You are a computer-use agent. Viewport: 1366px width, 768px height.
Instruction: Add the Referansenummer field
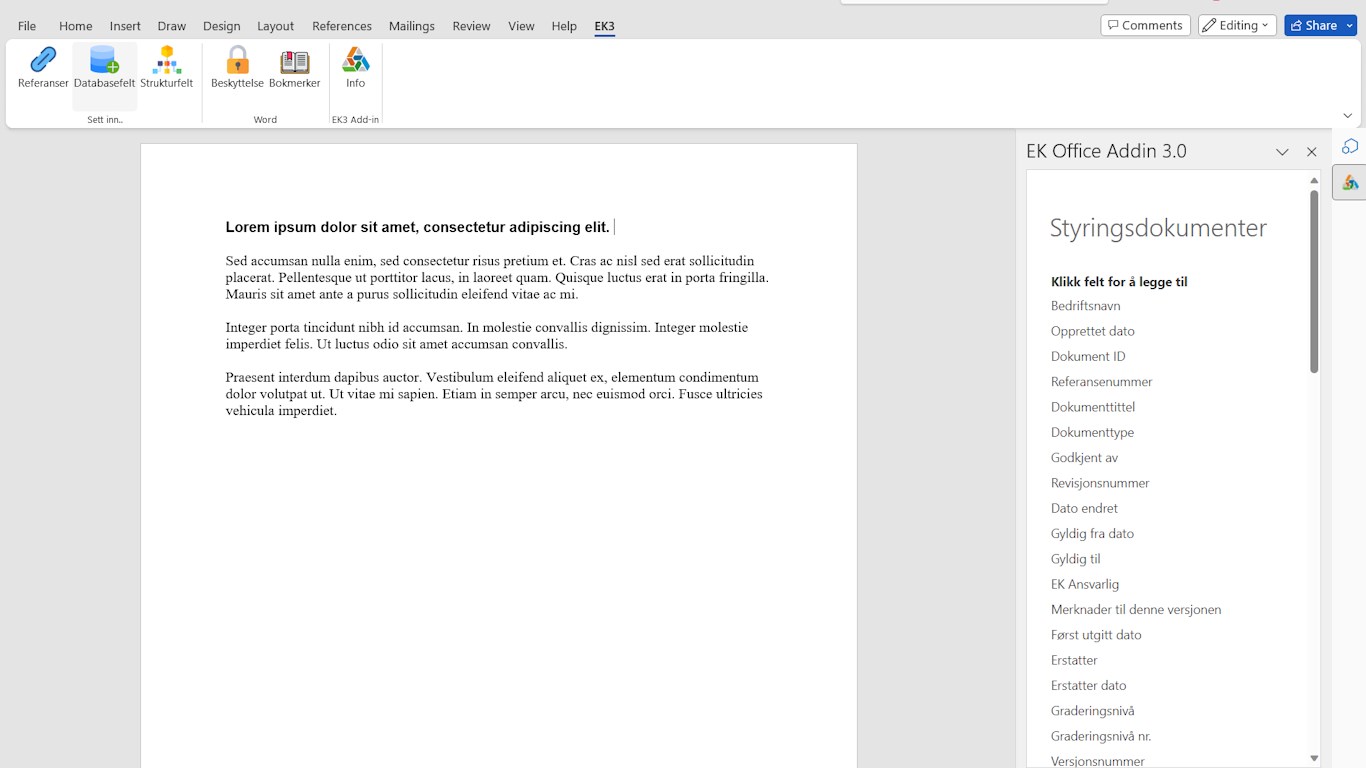point(1101,382)
